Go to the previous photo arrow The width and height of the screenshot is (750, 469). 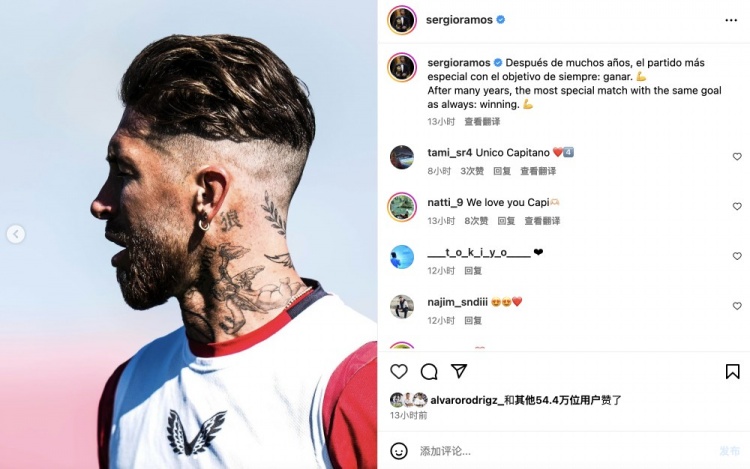(16, 234)
